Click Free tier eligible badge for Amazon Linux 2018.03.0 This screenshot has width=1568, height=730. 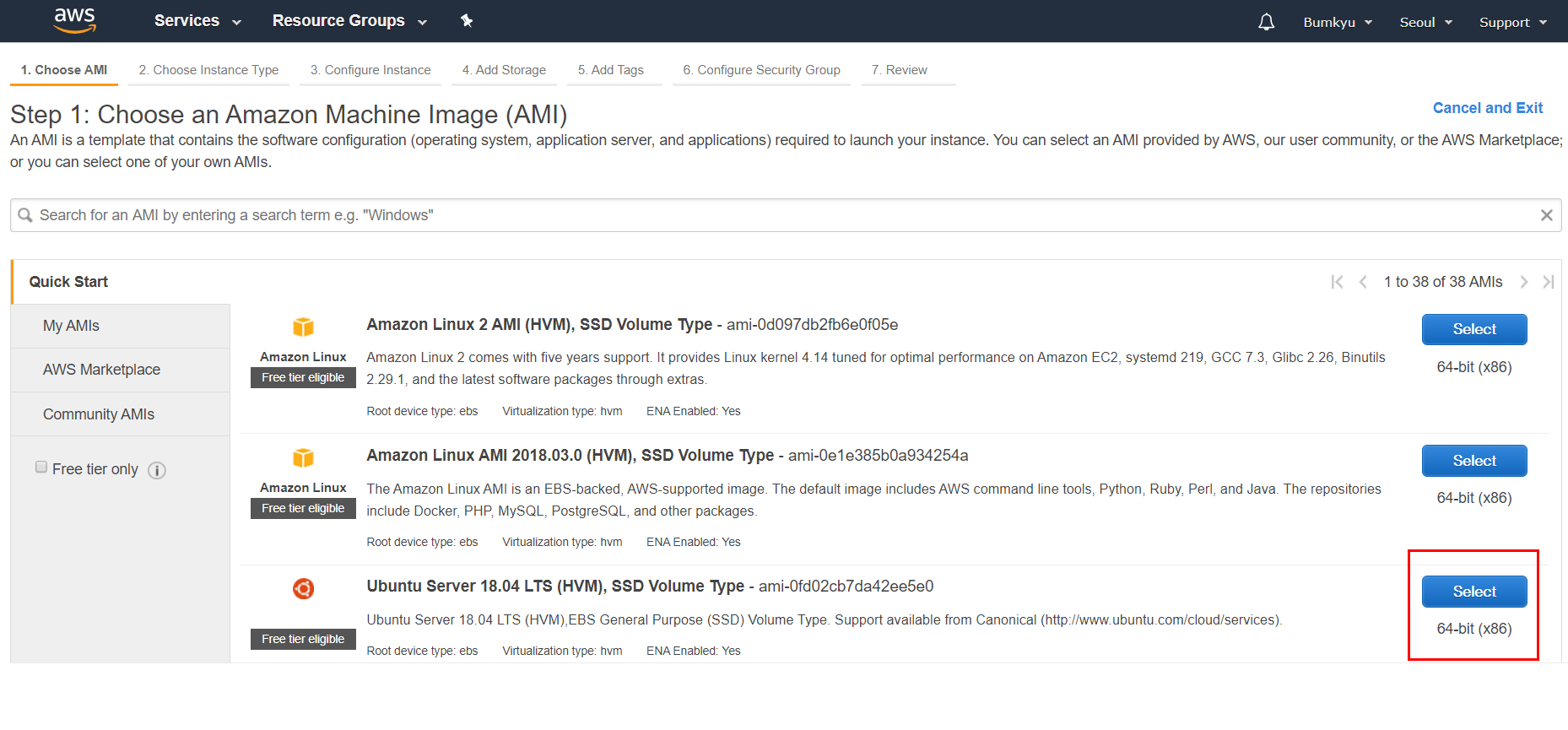click(303, 508)
